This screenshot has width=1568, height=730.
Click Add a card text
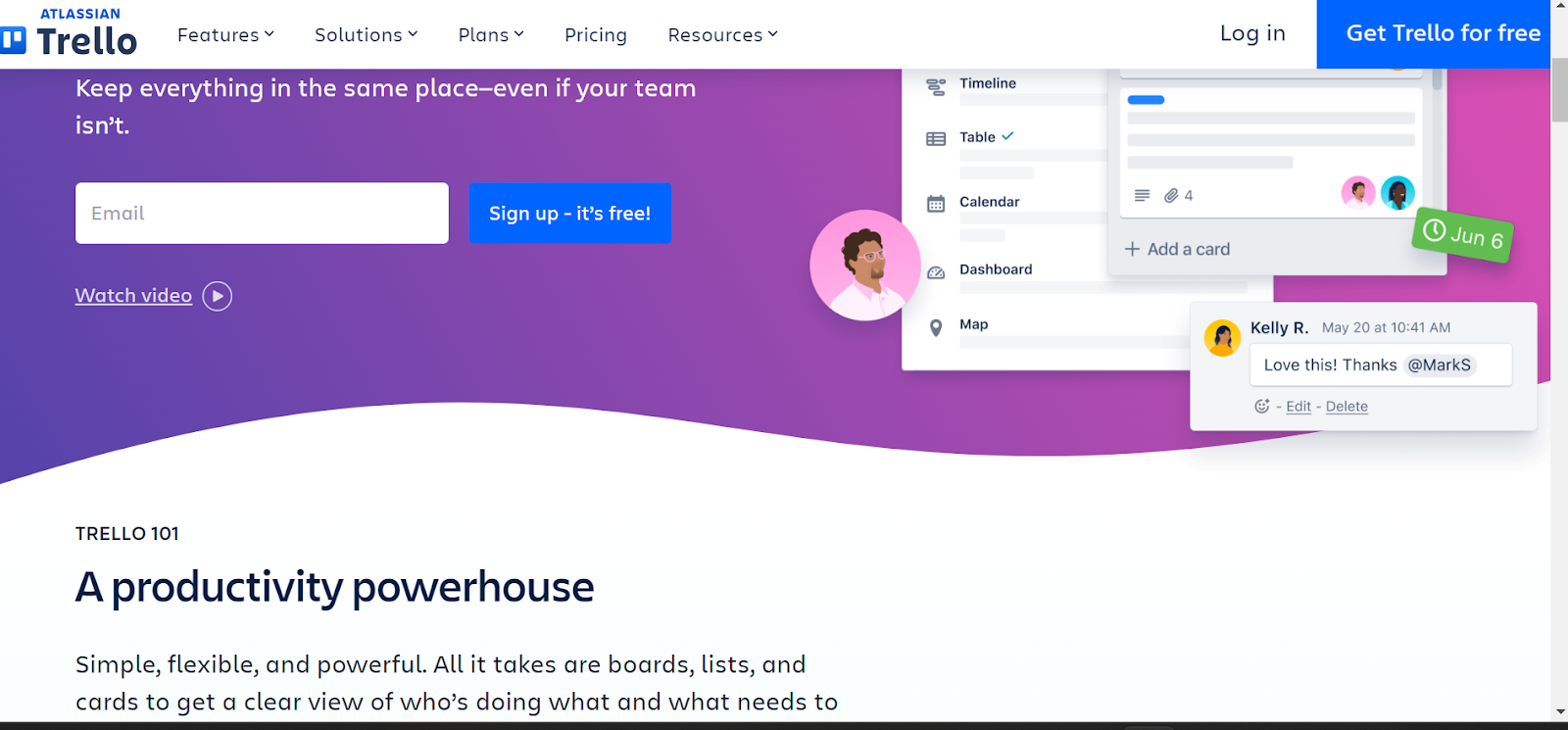tap(1189, 249)
